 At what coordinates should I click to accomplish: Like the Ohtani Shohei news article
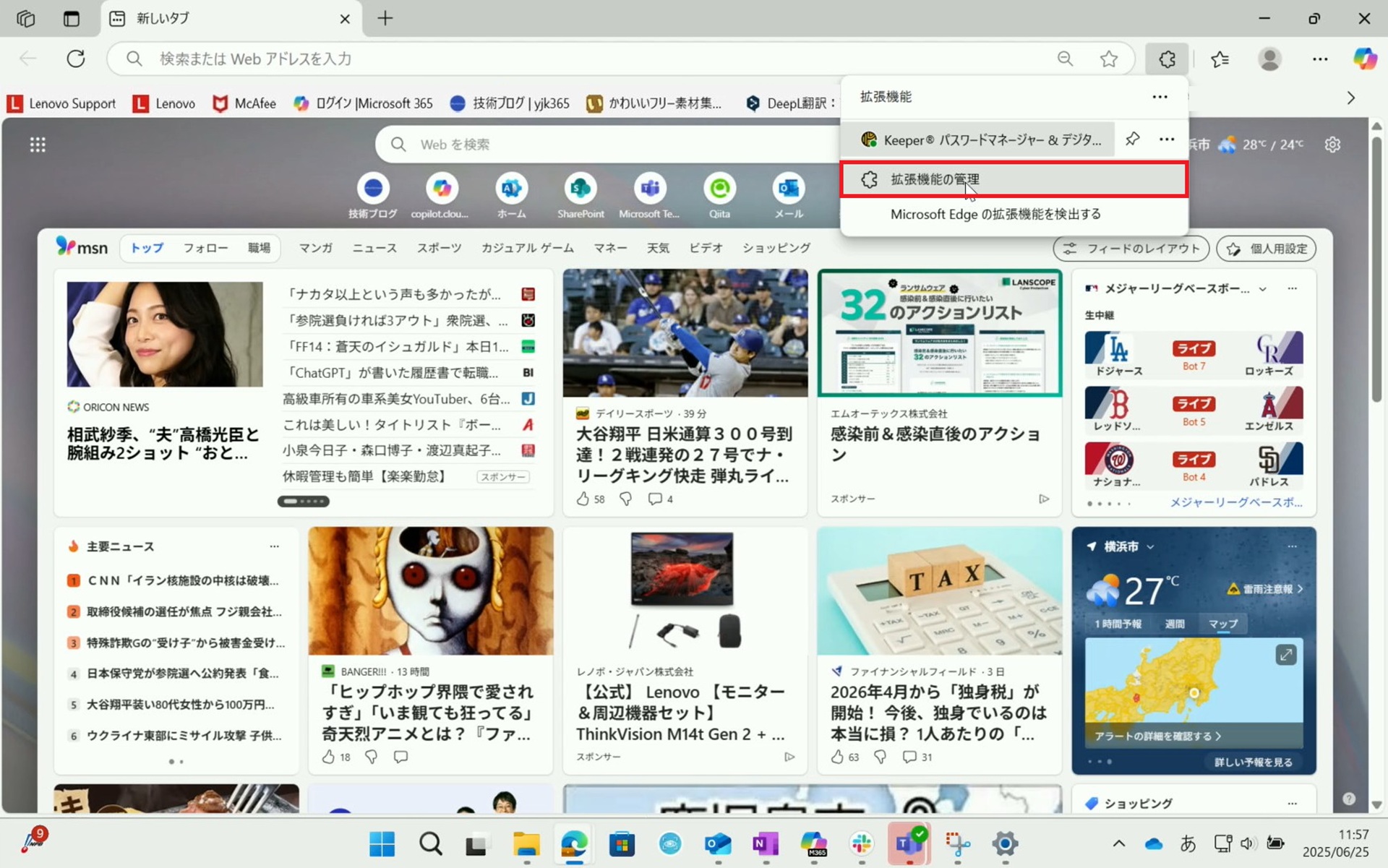[x=583, y=499]
